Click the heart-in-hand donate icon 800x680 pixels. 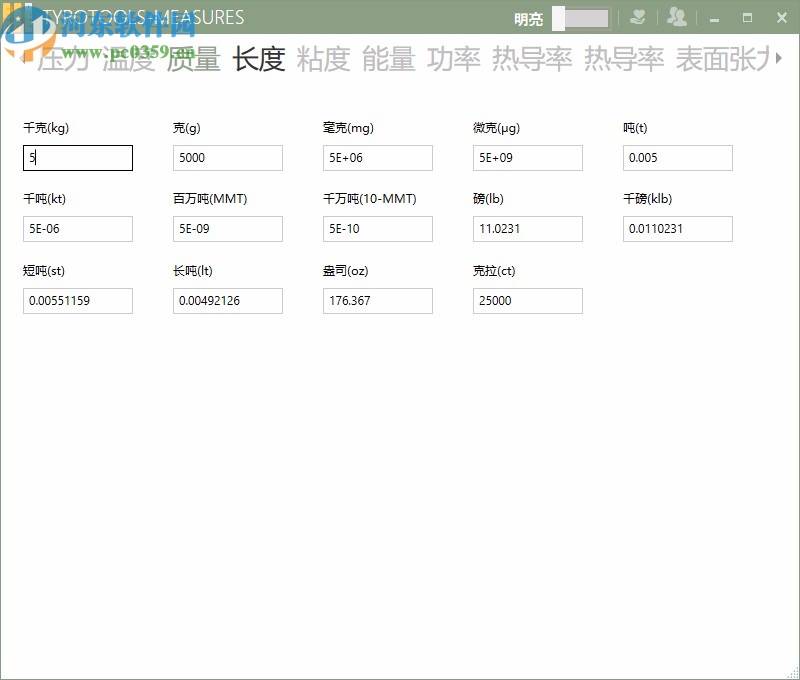638,17
